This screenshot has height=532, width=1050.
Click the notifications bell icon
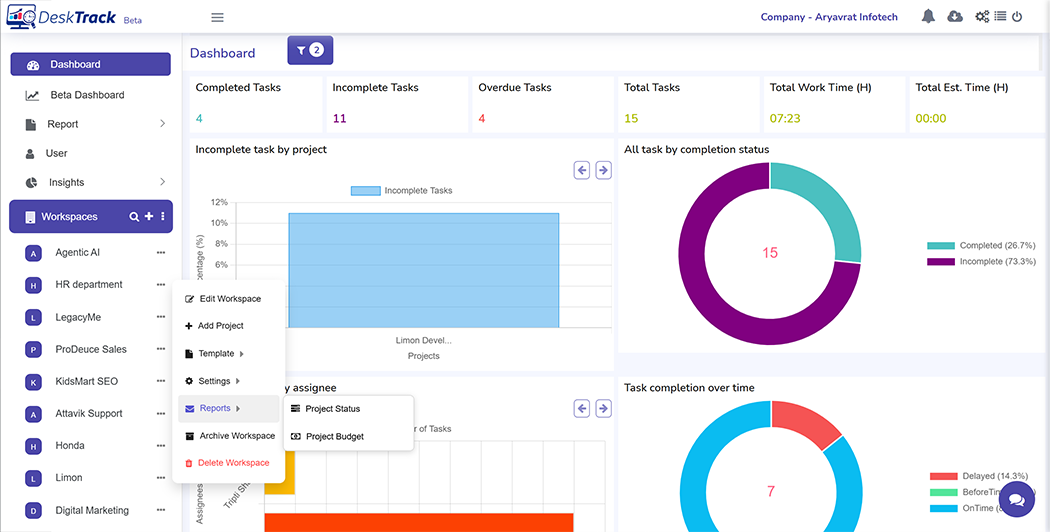(929, 17)
